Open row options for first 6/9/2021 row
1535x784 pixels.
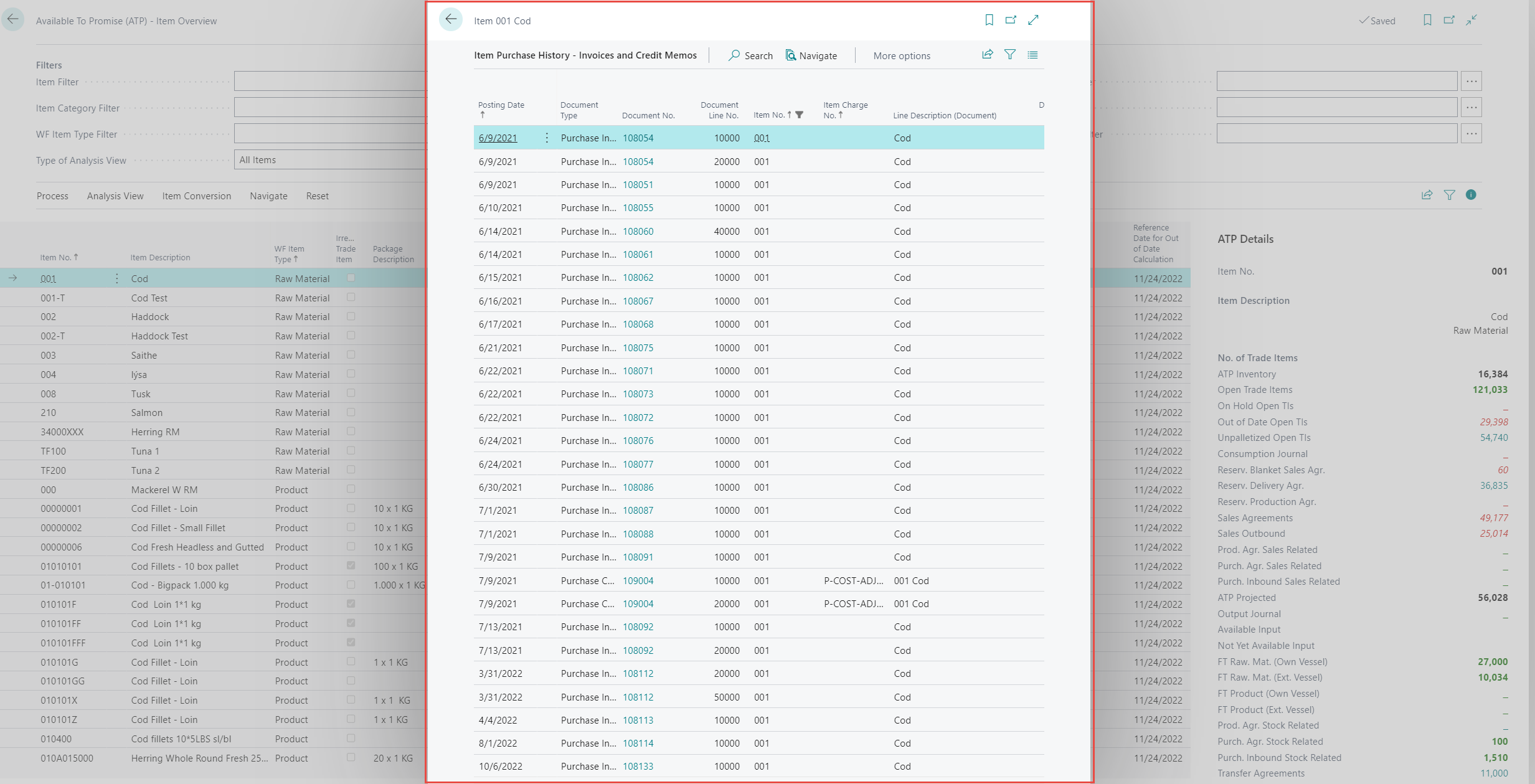tap(547, 138)
